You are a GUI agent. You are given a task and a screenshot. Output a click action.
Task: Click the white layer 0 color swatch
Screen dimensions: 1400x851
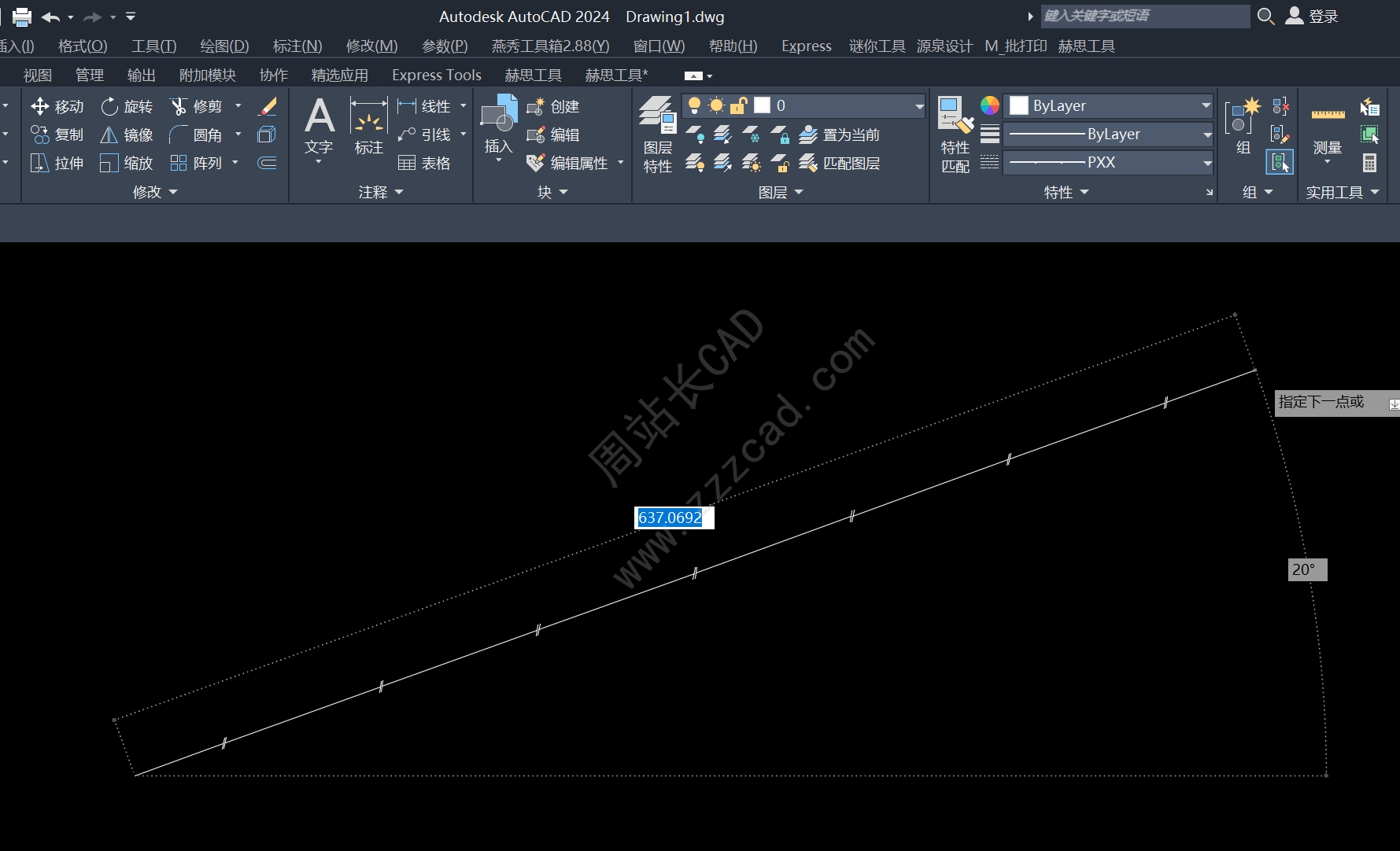(x=762, y=105)
